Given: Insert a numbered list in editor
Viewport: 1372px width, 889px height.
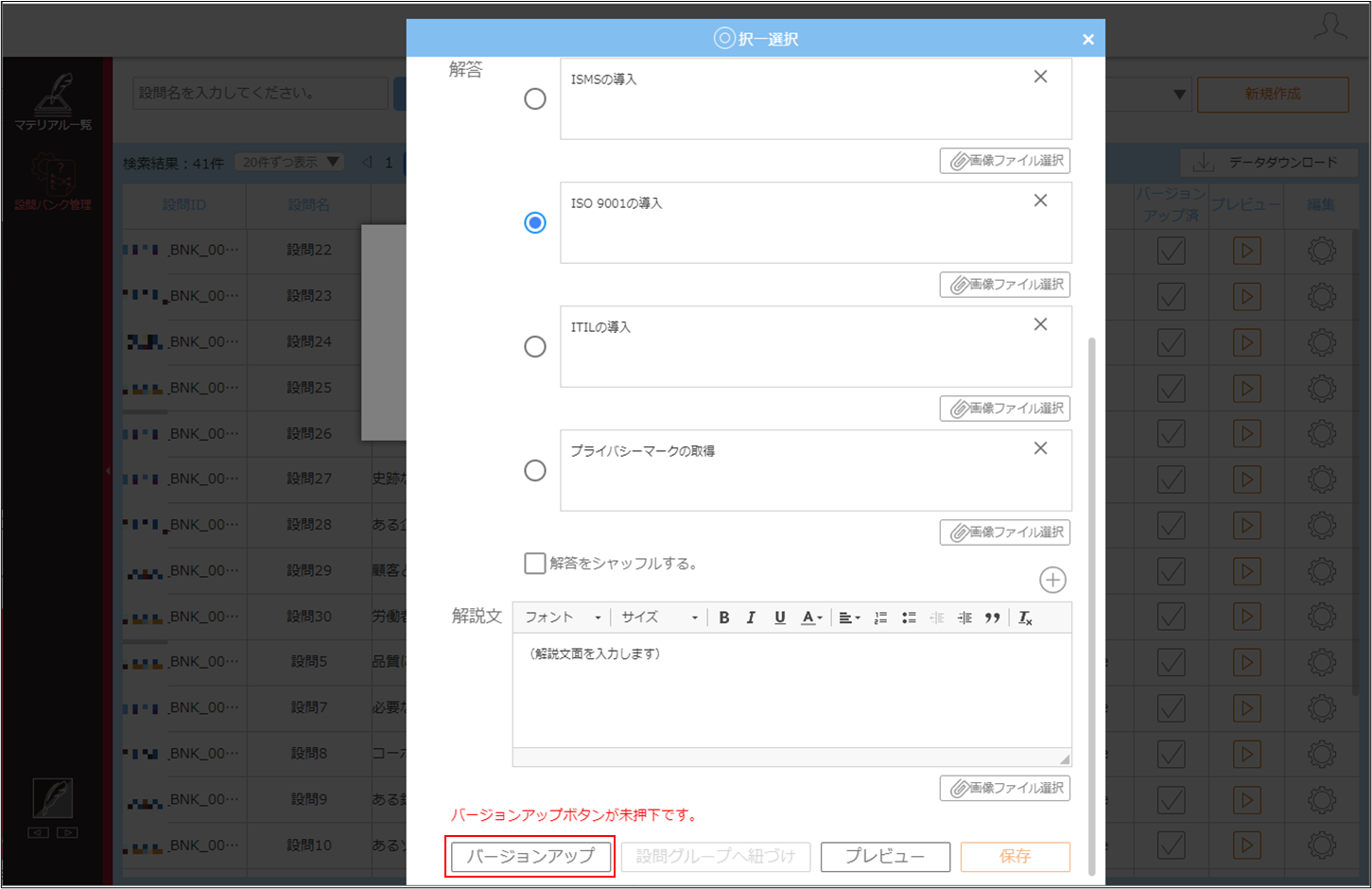Looking at the screenshot, I should 880,618.
